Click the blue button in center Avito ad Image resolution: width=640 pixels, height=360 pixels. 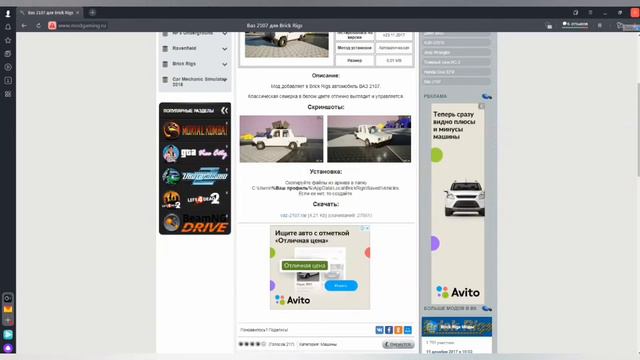click(x=341, y=286)
